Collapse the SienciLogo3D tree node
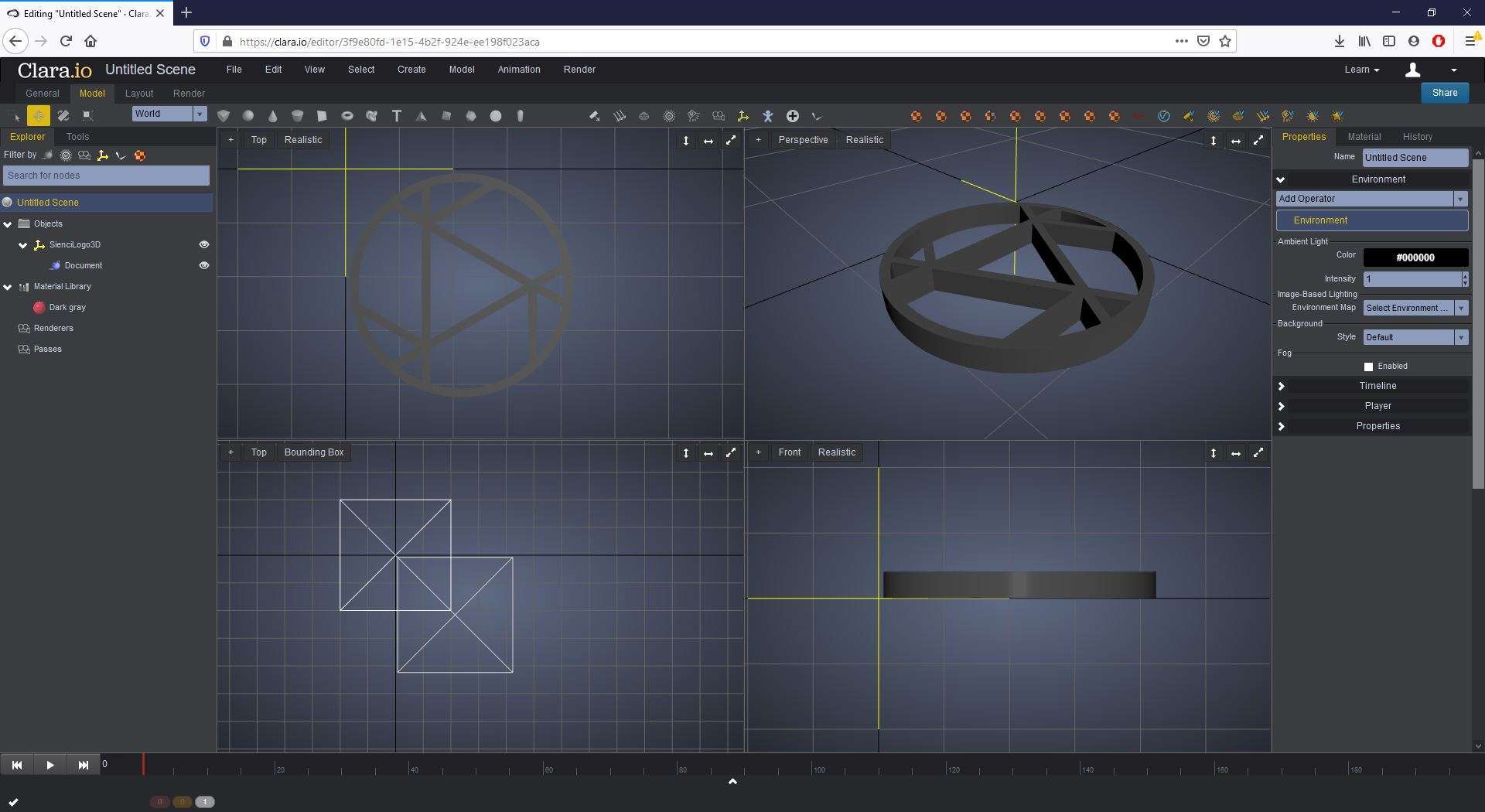 click(x=23, y=245)
